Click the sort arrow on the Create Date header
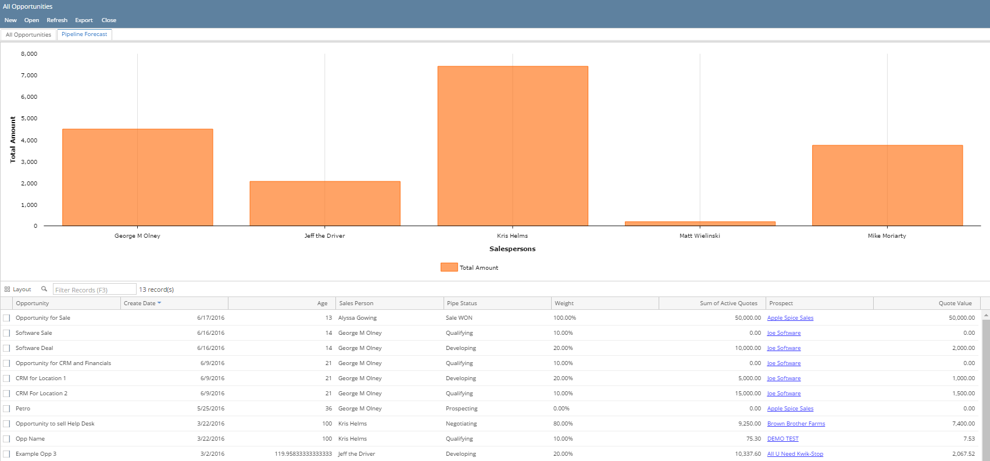 coord(159,303)
